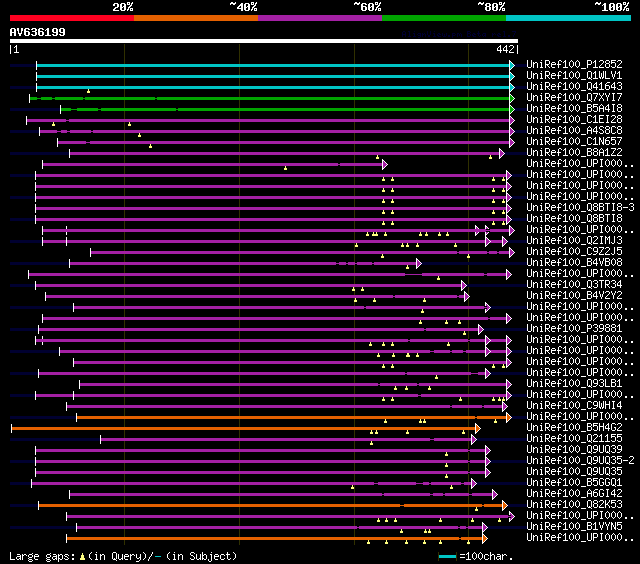Open hit UniRef100_Q7XYI7
The width and height of the screenshot is (640, 564).
574,98
